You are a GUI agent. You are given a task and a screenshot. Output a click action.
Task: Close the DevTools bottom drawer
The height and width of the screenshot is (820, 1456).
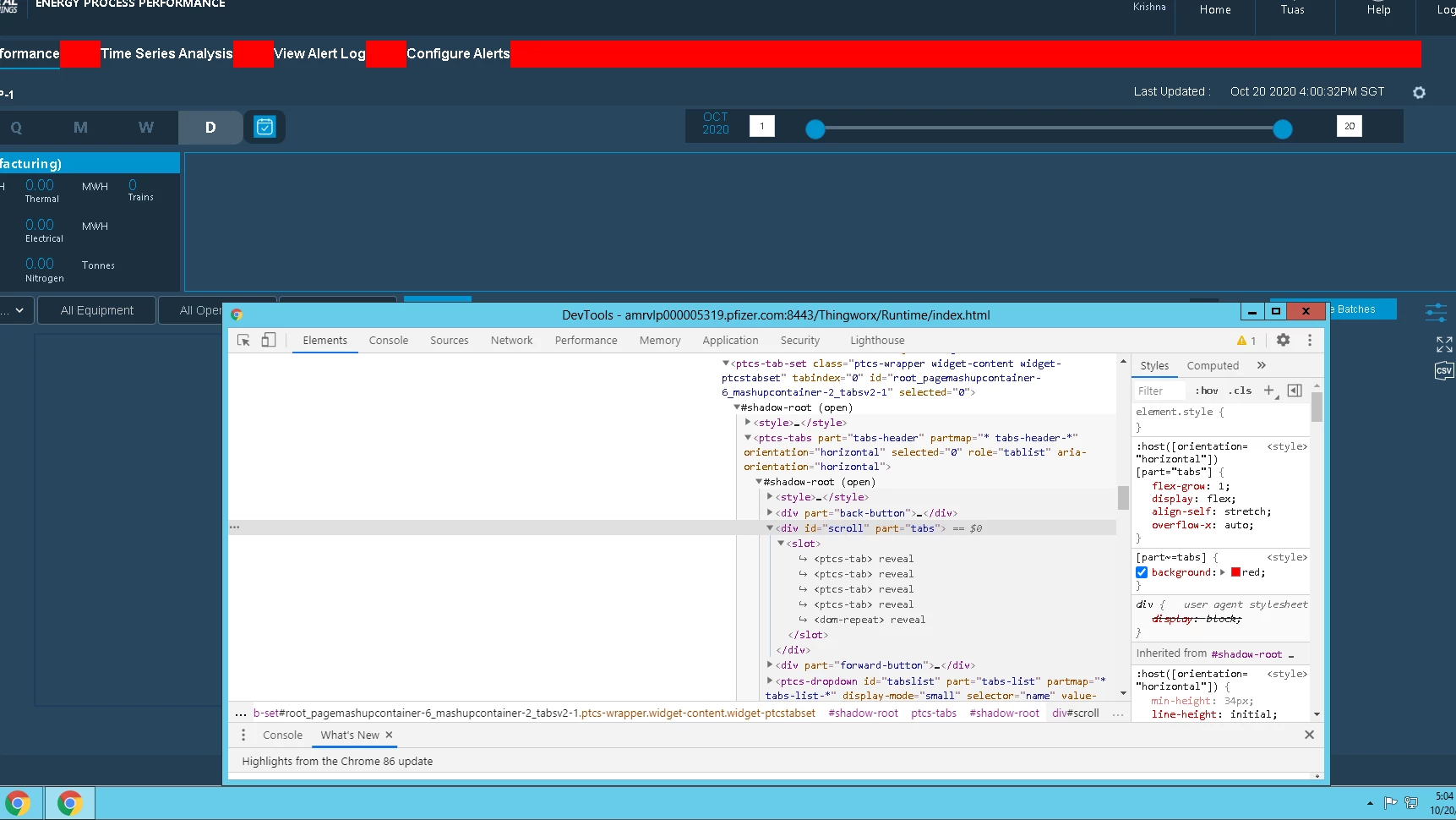(1309, 735)
